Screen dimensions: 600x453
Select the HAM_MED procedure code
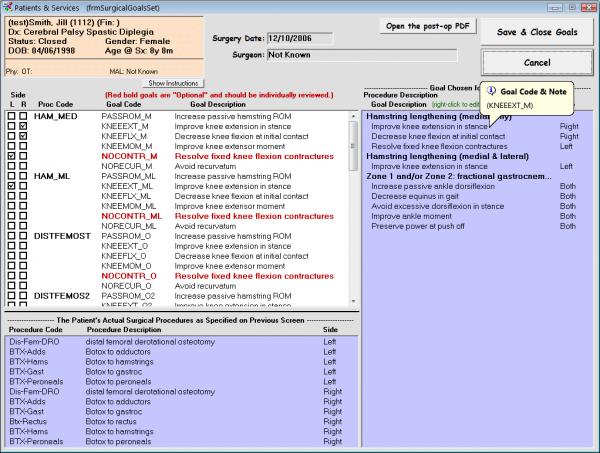coord(55,116)
